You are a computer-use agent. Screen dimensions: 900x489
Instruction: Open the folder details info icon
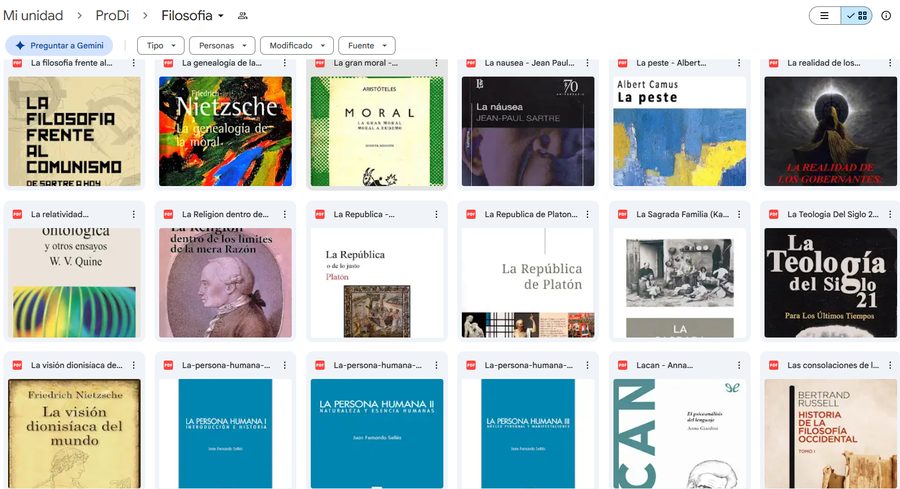coord(886,15)
